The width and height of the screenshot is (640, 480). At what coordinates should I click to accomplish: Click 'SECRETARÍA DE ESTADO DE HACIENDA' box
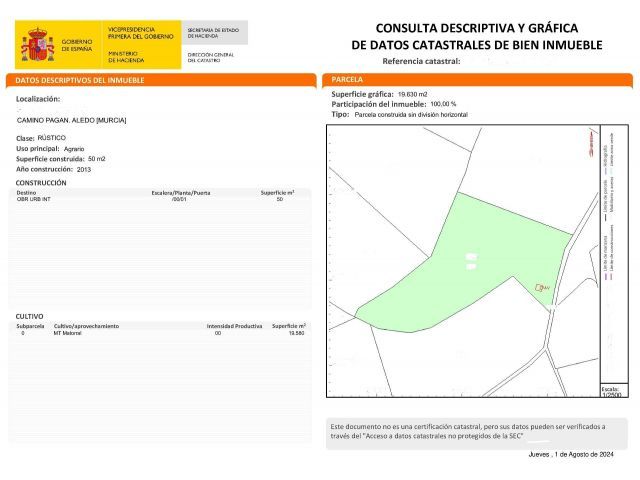pos(215,33)
